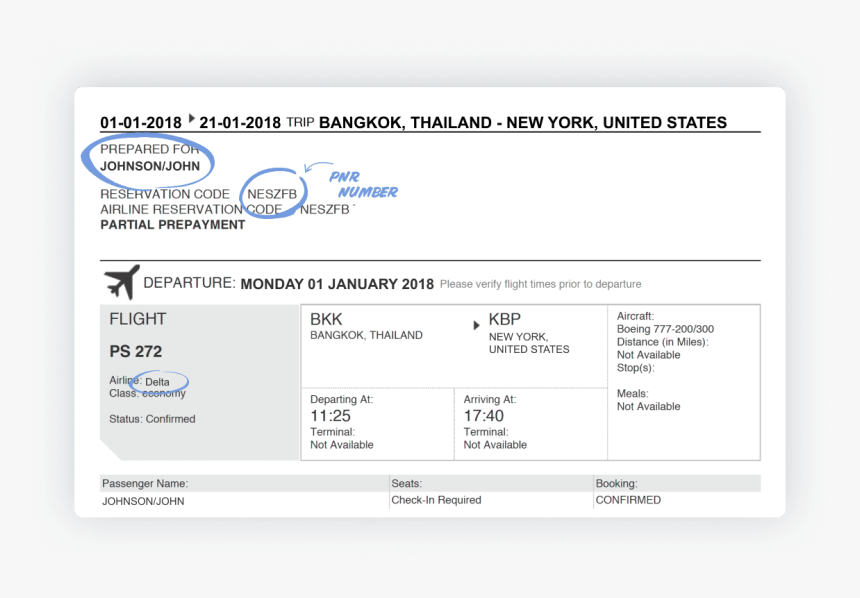Select the destination airport code KBP
This screenshot has height=598, width=860.
coord(505,319)
